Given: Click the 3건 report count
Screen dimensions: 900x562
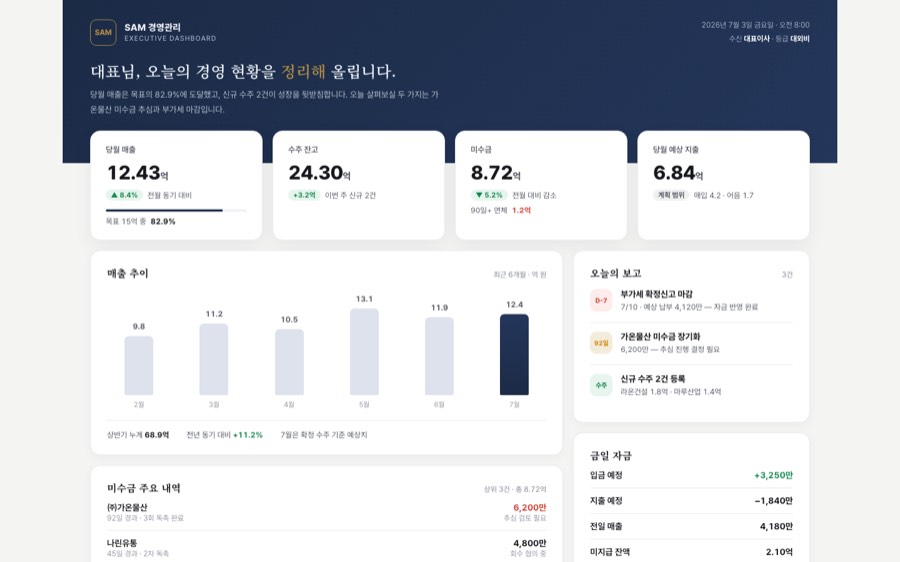Looking at the screenshot, I should tap(788, 275).
